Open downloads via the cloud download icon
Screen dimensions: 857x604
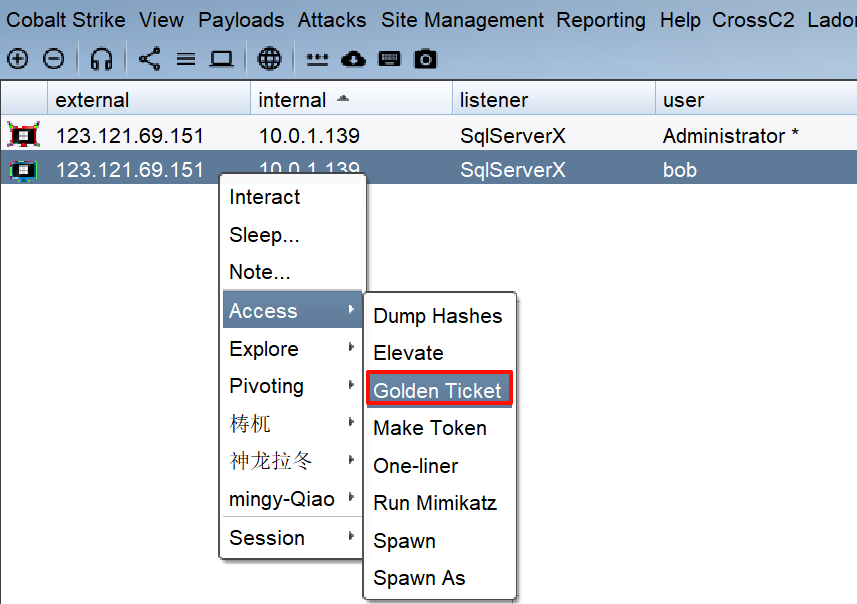(353, 59)
